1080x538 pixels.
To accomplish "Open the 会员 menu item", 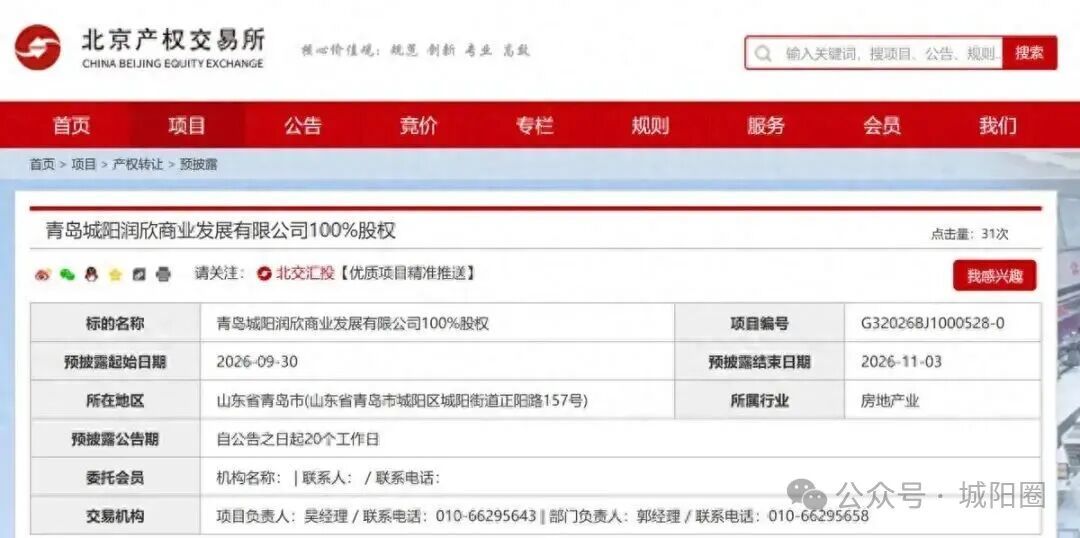I will (x=882, y=125).
